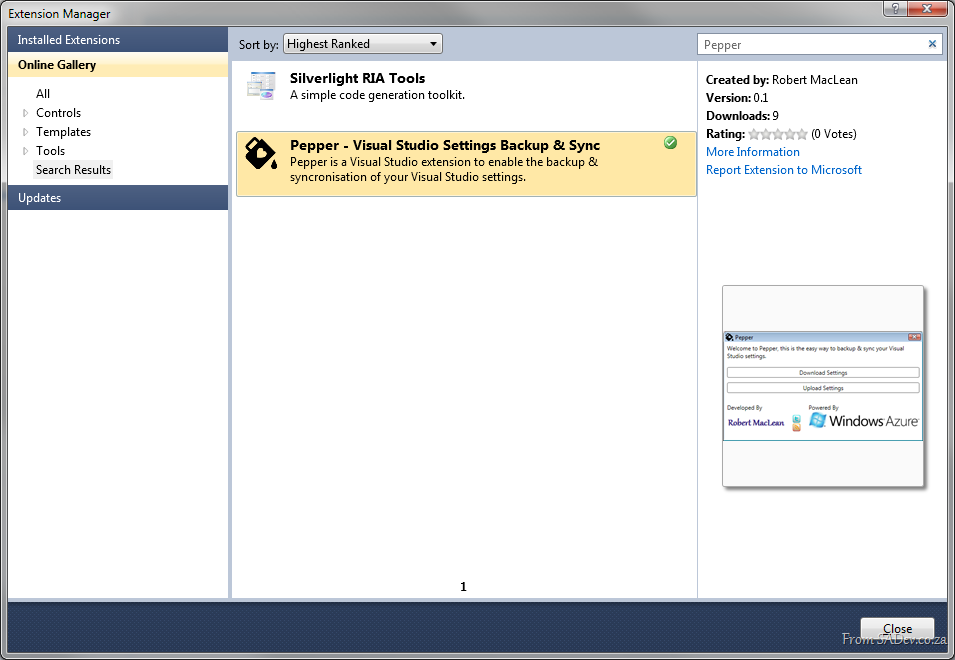
Task: Click the Pepper paint bucket extension icon
Action: tap(261, 153)
